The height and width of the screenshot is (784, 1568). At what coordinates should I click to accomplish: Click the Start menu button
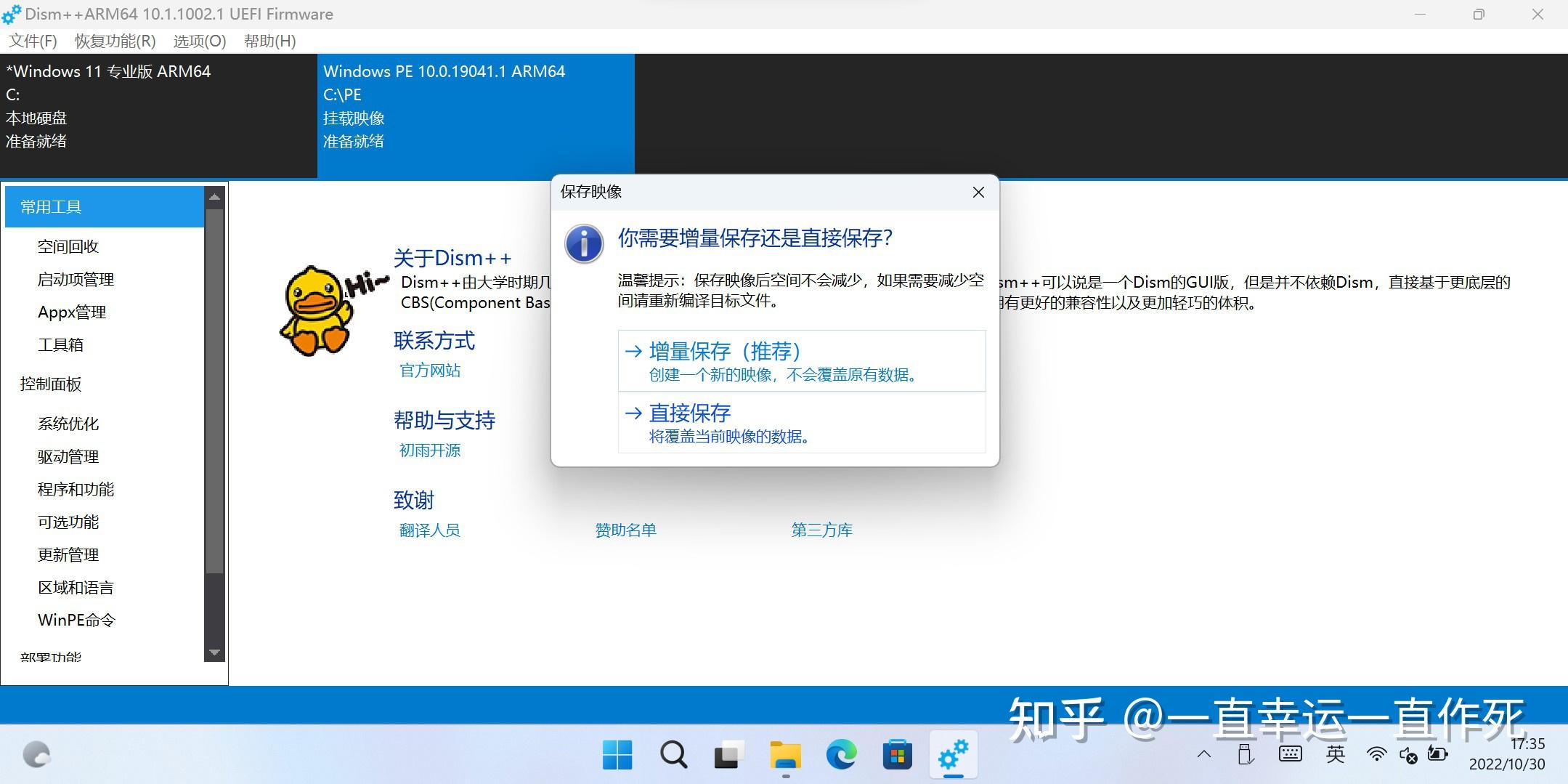pyautogui.click(x=617, y=754)
